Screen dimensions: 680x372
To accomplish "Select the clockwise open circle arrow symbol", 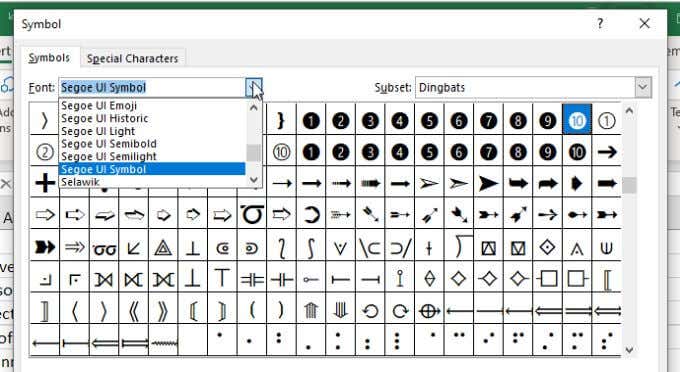I will pyautogui.click(x=400, y=311).
